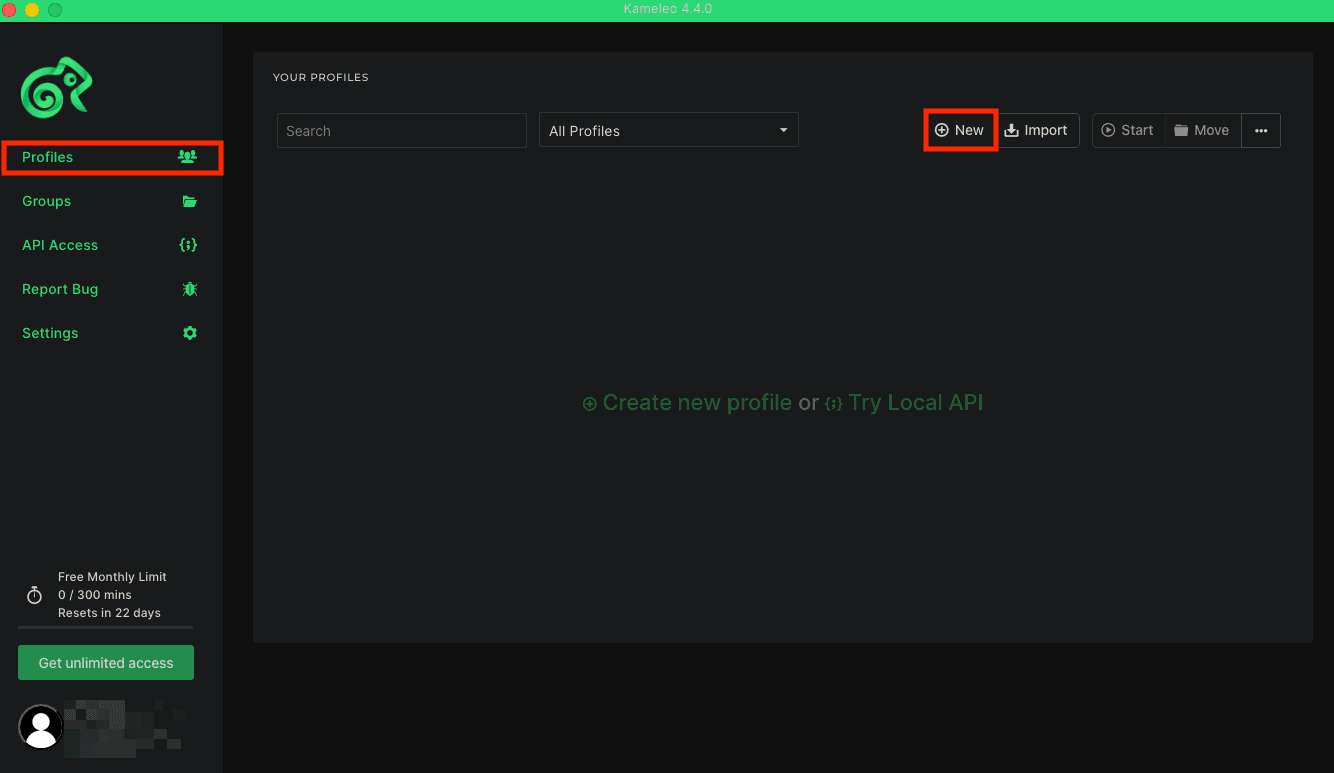This screenshot has width=1334, height=773.
Task: Open Settings using the gear icon
Action: [189, 333]
